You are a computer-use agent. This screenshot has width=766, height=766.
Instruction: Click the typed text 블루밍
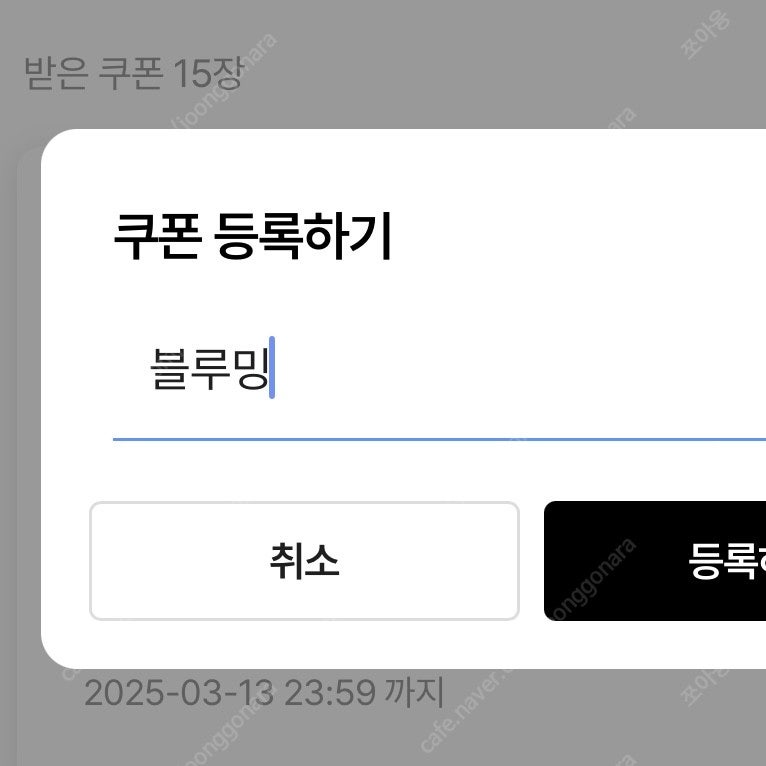click(209, 369)
